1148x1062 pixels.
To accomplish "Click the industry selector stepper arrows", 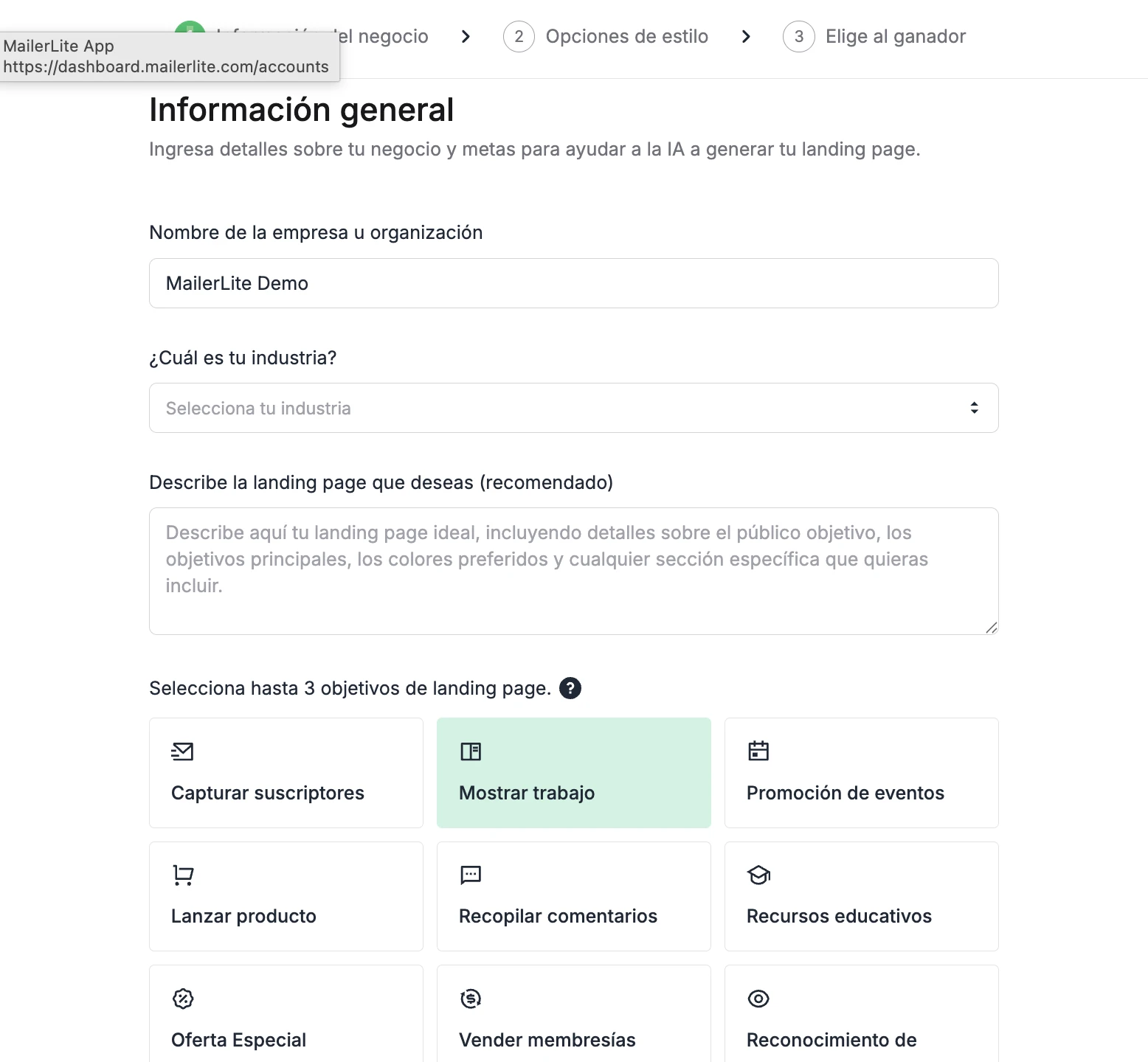I will (974, 408).
